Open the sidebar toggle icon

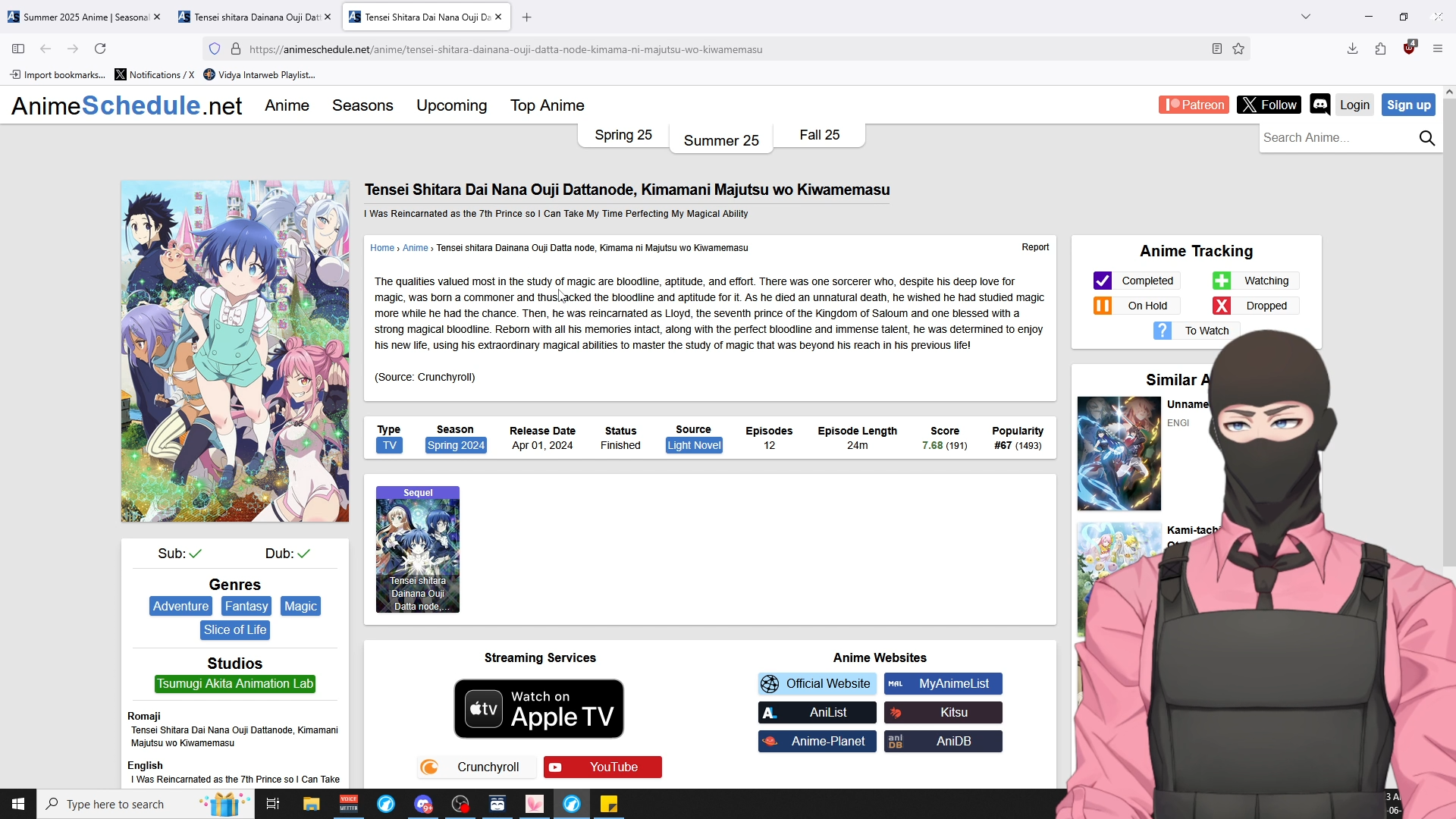click(x=18, y=49)
